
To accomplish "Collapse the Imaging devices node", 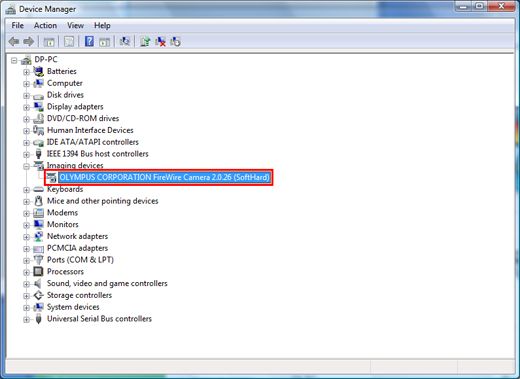I will point(26,166).
